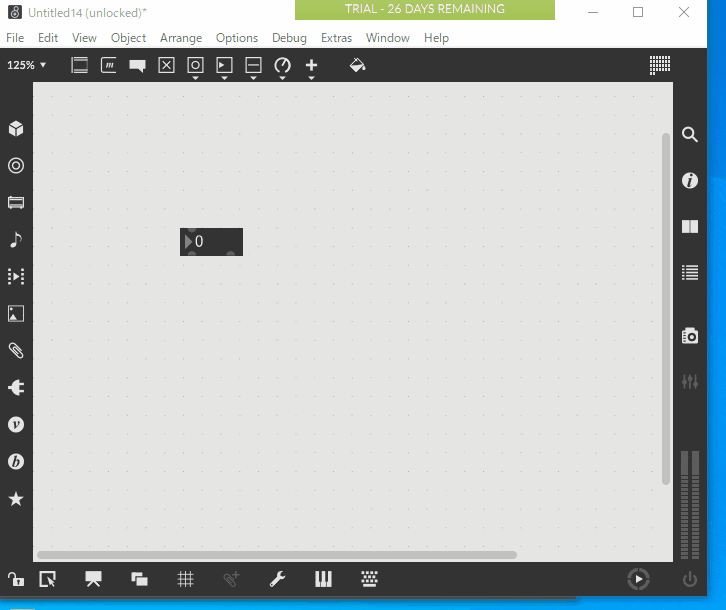
Task: Open the View menu
Action: point(84,38)
